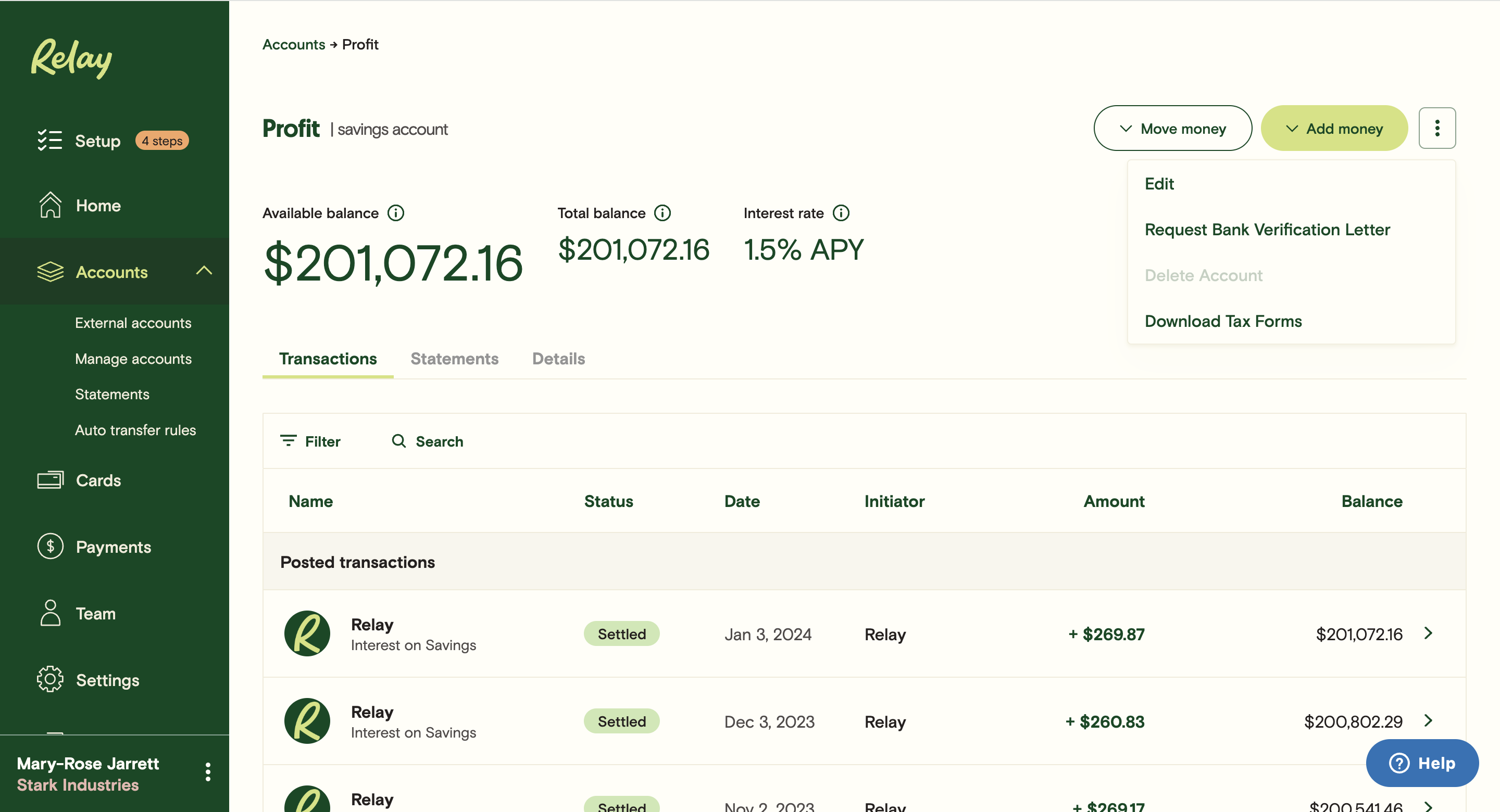The width and height of the screenshot is (1500, 812).
Task: Click the Accounts layers icon
Action: pyautogui.click(x=49, y=271)
